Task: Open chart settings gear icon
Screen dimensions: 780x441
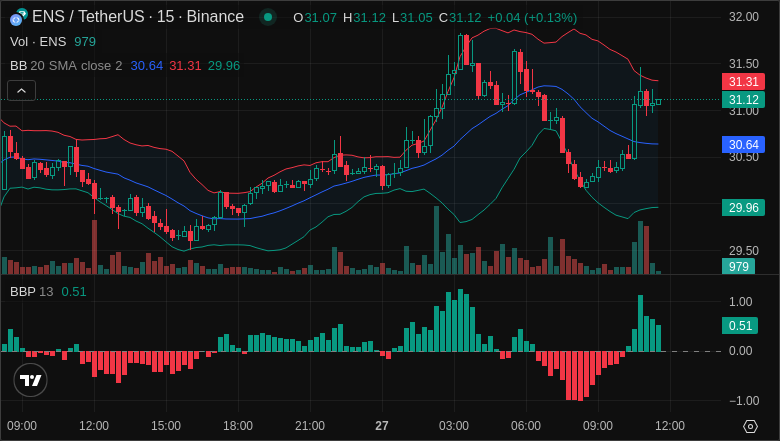Action: (x=750, y=426)
